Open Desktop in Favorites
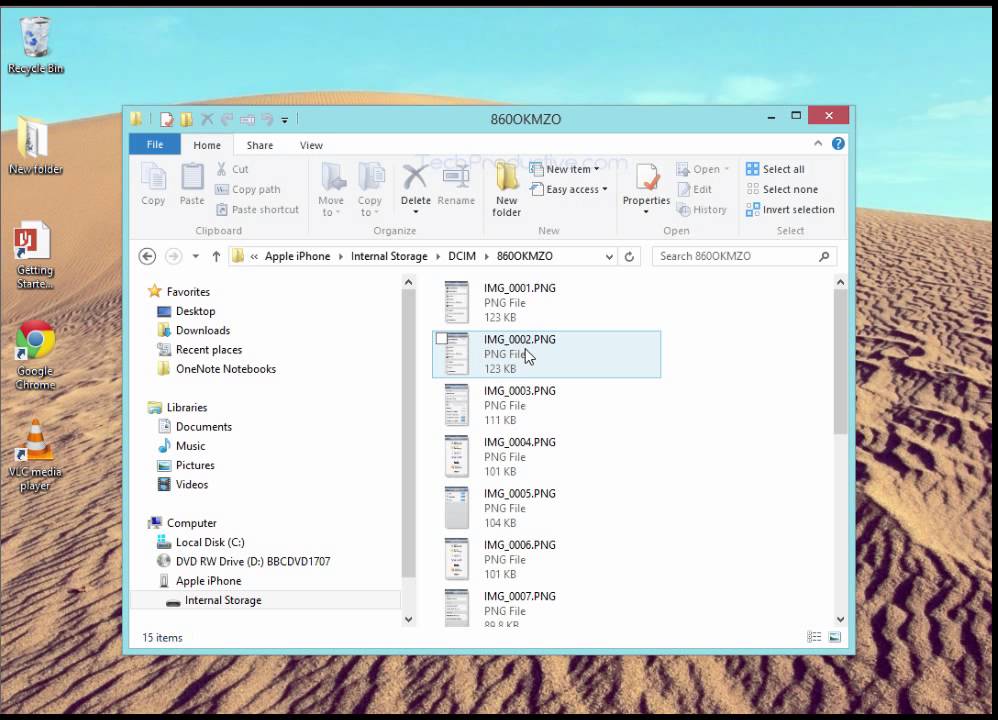Image resolution: width=998 pixels, height=720 pixels. 186,311
